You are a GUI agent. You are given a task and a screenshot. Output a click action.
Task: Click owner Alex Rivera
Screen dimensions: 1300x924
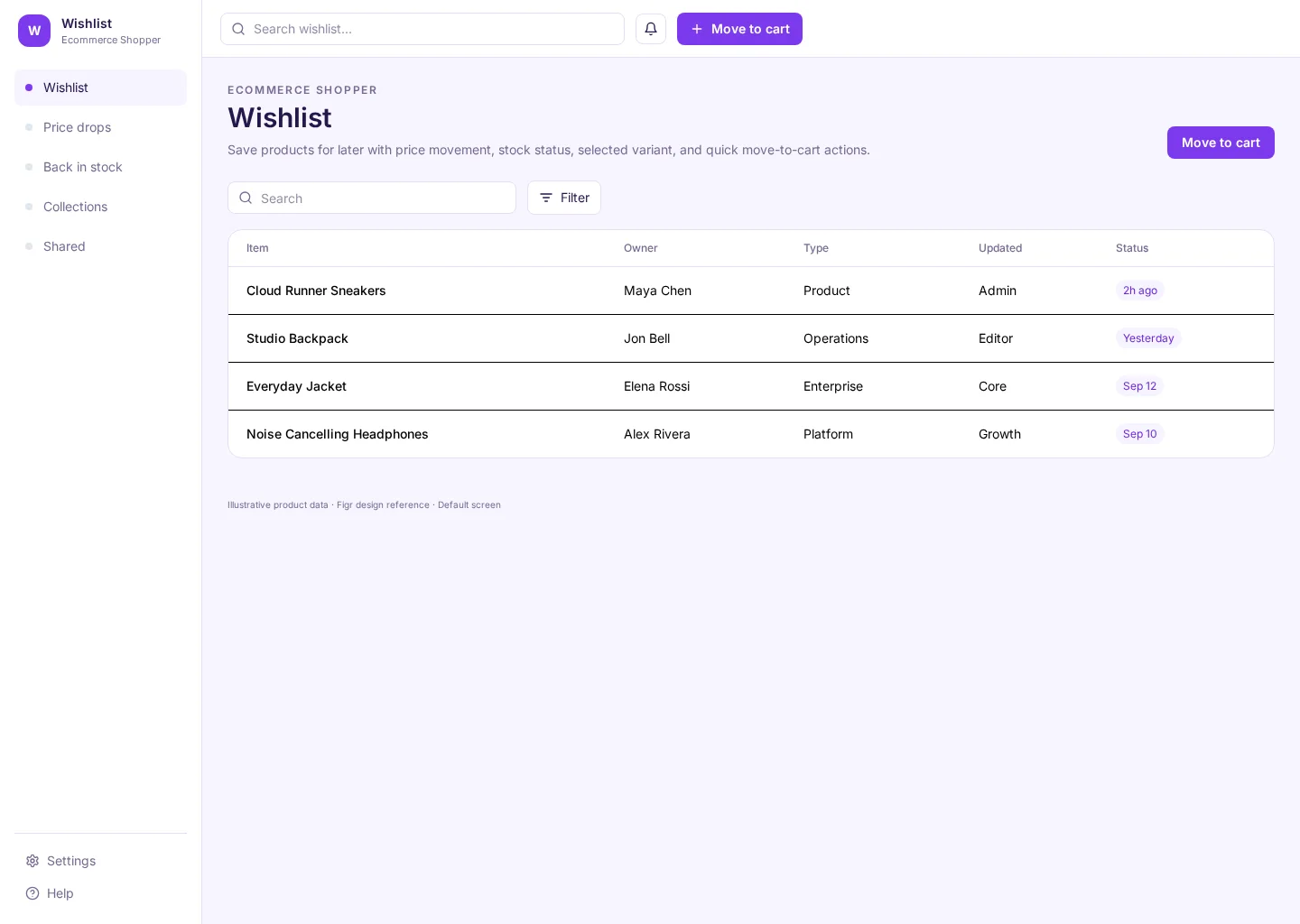(x=656, y=434)
